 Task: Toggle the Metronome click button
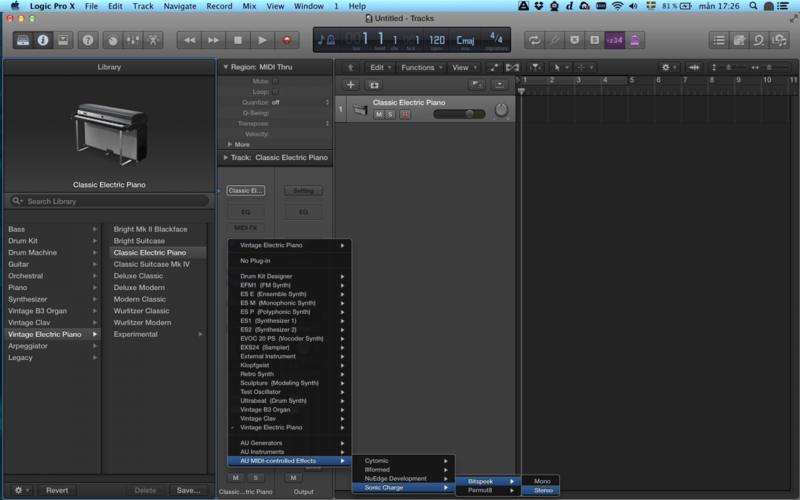coord(634,40)
